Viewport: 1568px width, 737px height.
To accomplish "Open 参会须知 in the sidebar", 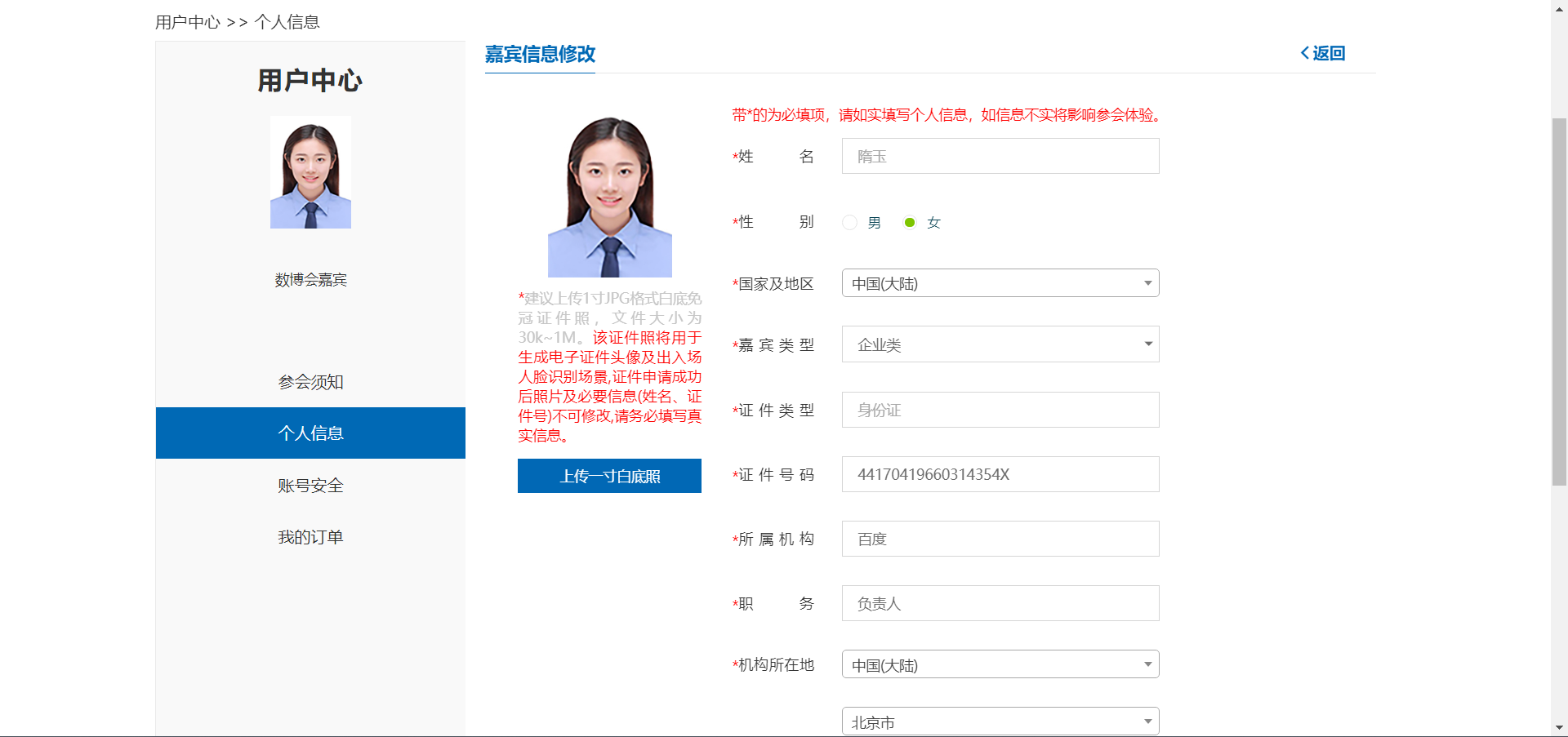I will click(x=310, y=382).
